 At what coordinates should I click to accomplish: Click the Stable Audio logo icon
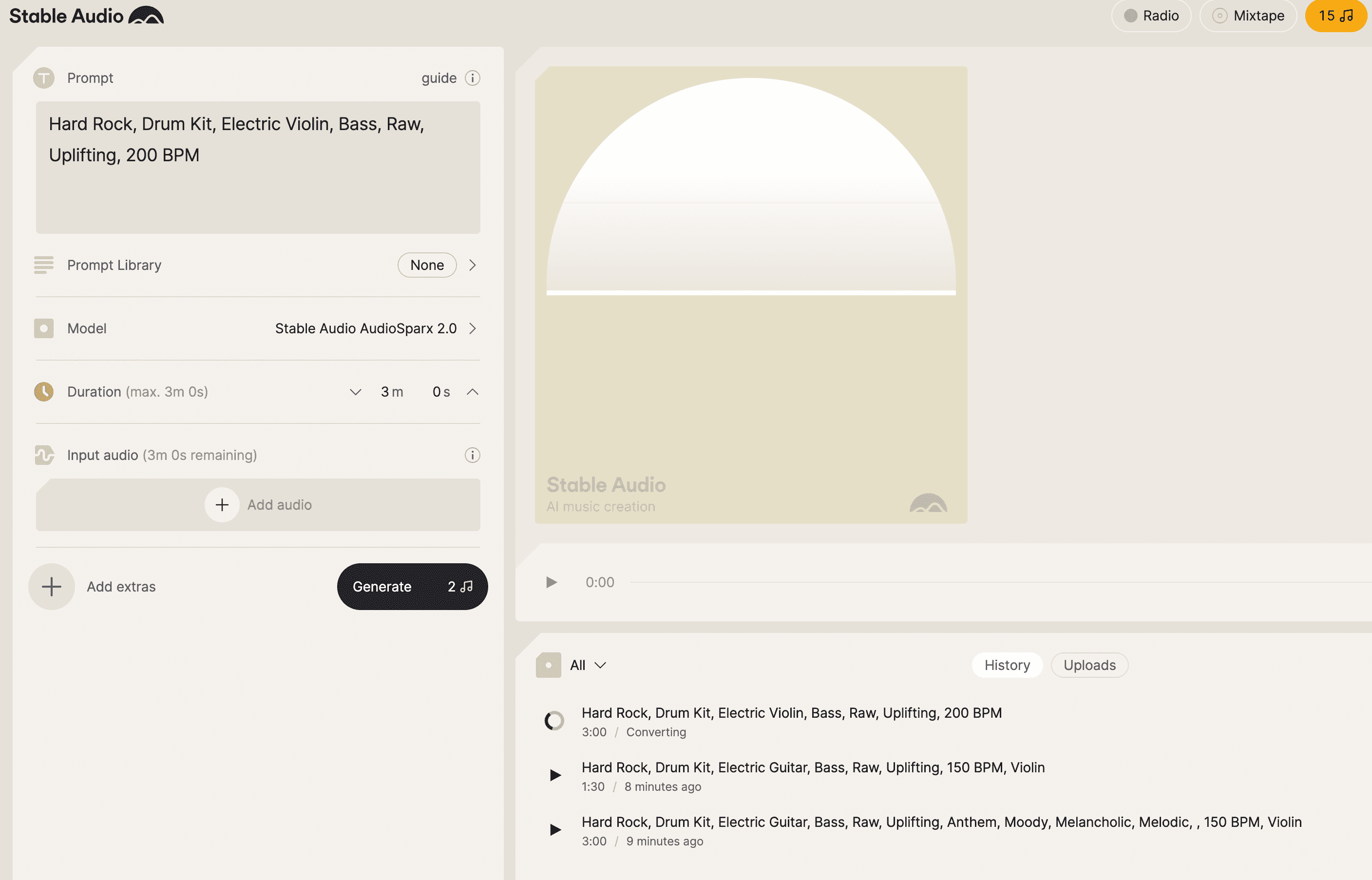[x=146, y=16]
